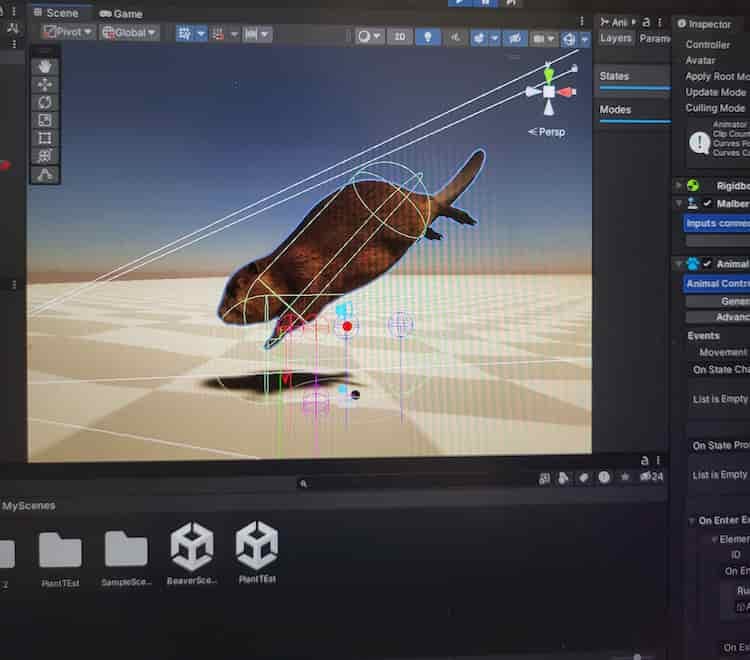Image resolution: width=750 pixels, height=660 pixels.
Task: Select the Rect tool
Action: click(x=45, y=138)
